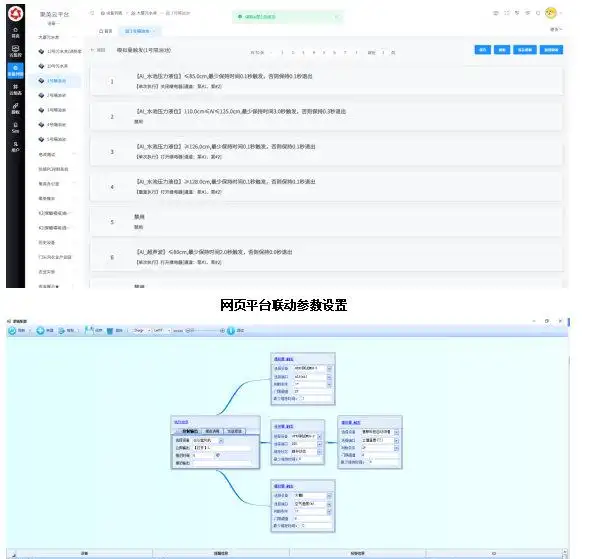The width and height of the screenshot is (592, 559).
Task: Click the title link of the top node
Action: tap(284, 359)
